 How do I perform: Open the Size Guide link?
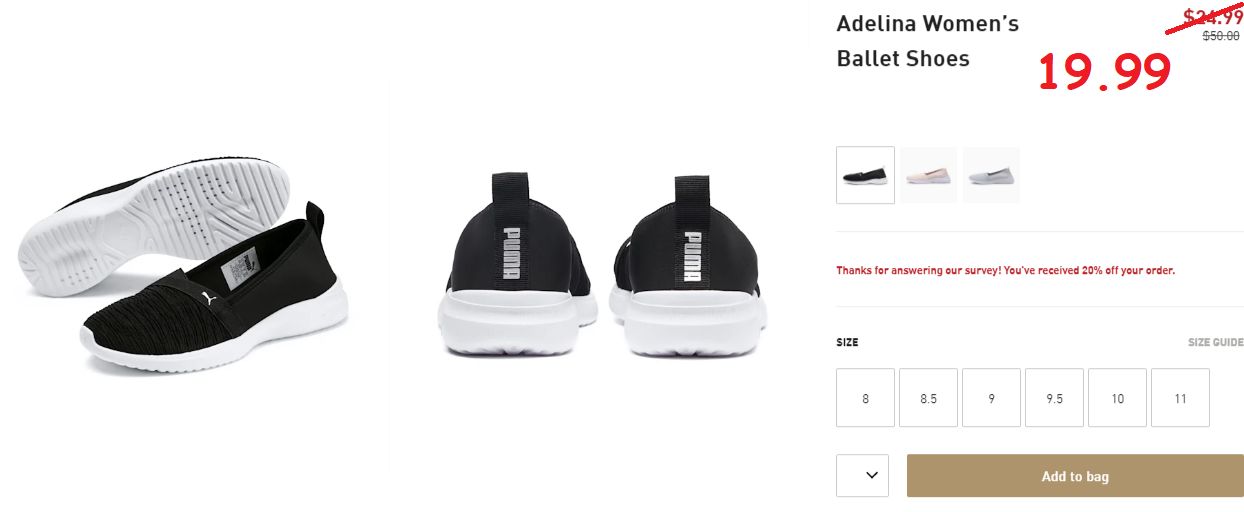1215,342
